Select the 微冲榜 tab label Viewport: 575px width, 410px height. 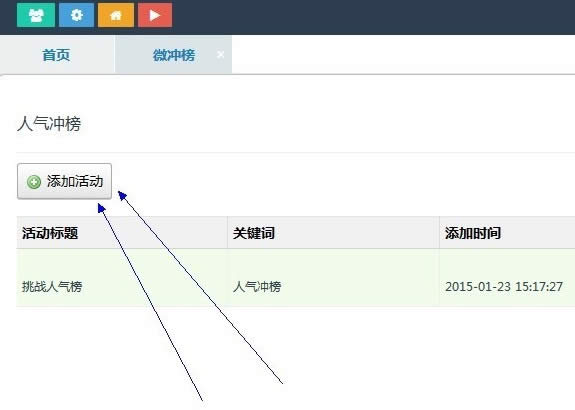[x=174, y=55]
